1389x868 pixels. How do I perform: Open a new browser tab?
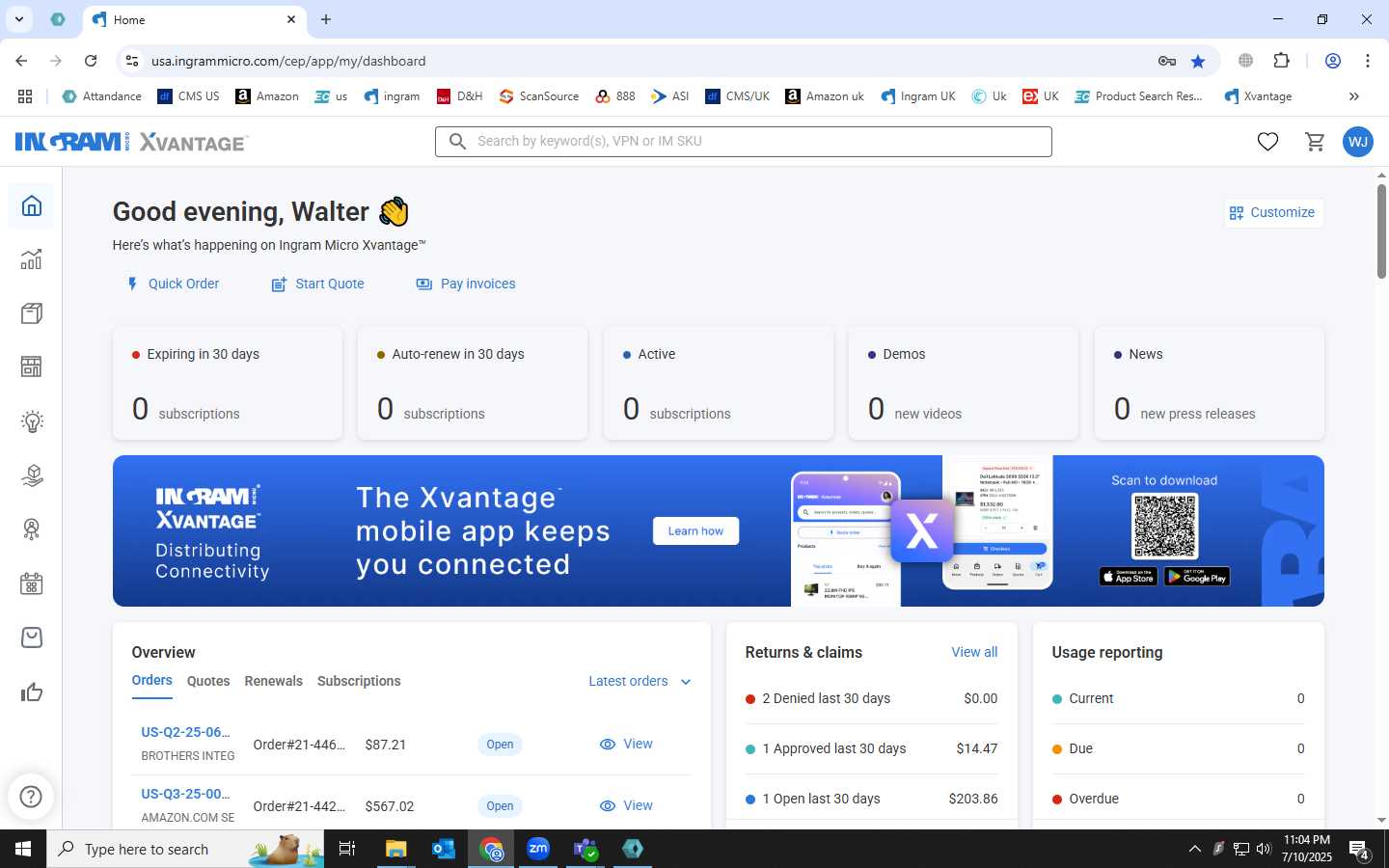pos(326,19)
